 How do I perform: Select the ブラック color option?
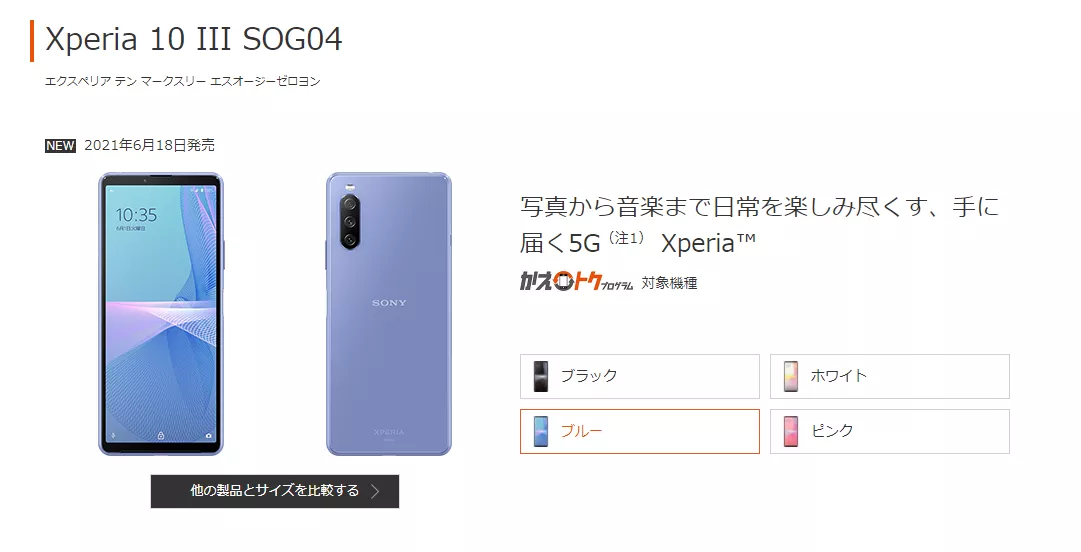pyautogui.click(x=640, y=376)
